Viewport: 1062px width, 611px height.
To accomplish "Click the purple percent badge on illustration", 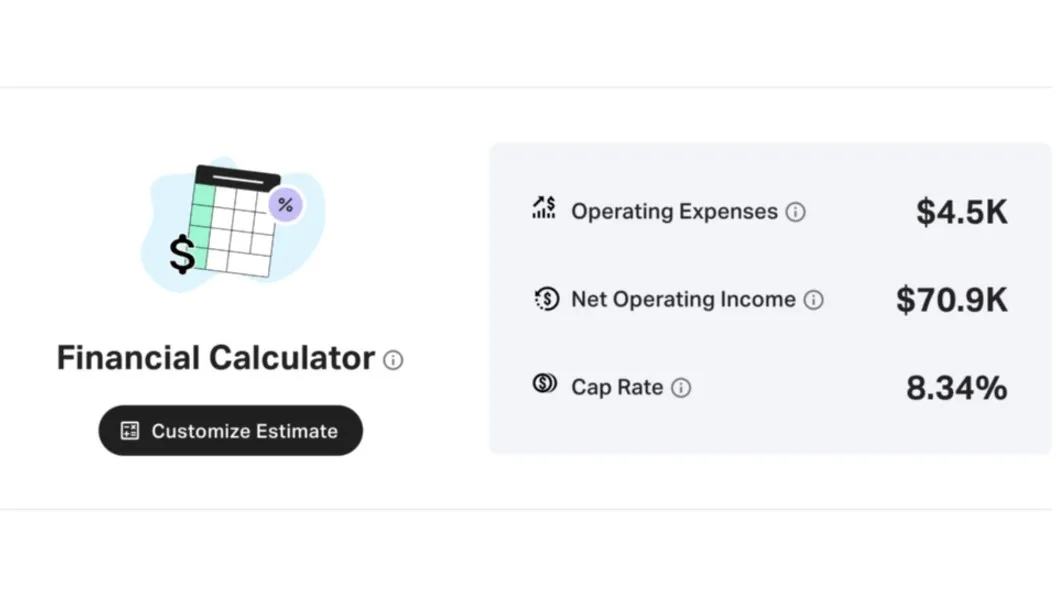I will tap(286, 205).
